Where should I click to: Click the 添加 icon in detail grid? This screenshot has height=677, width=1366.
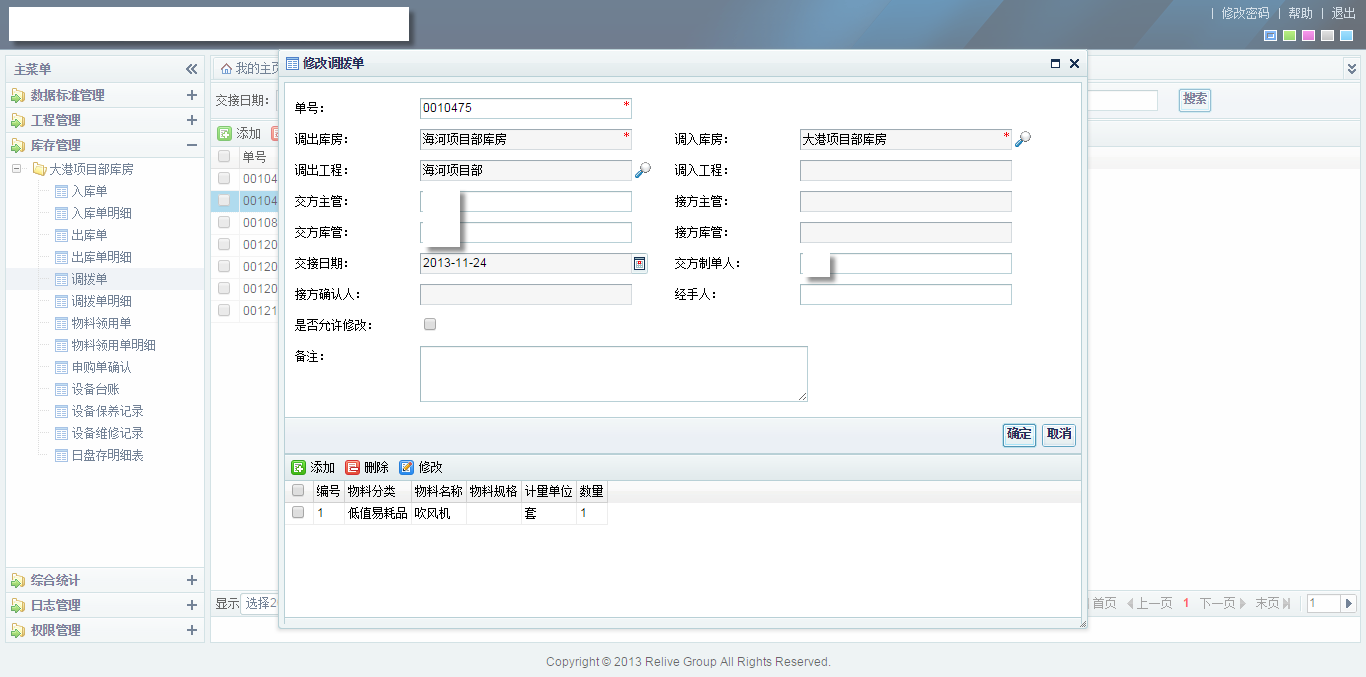[298, 468]
